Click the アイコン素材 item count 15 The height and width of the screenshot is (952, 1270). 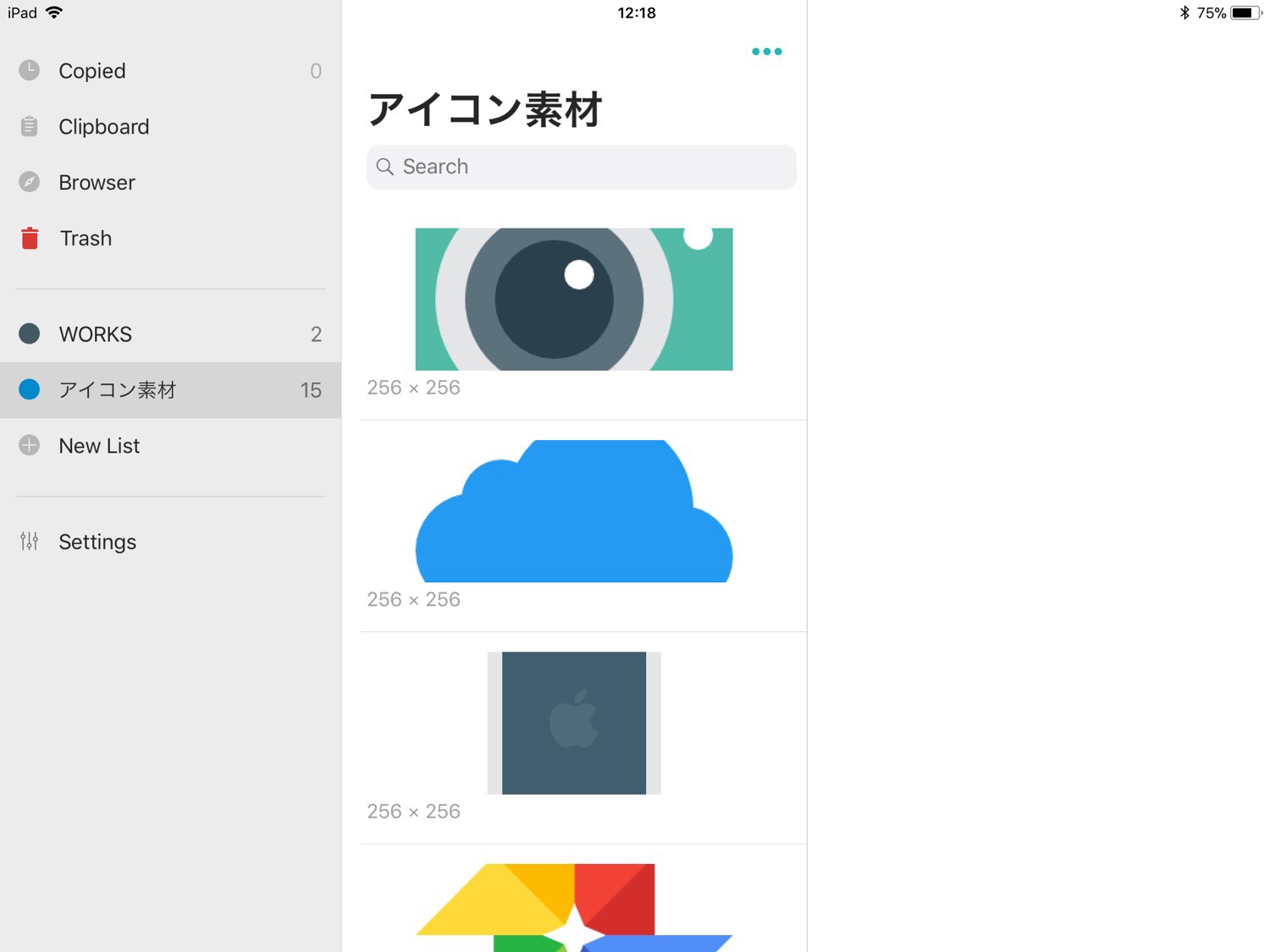[x=311, y=390]
